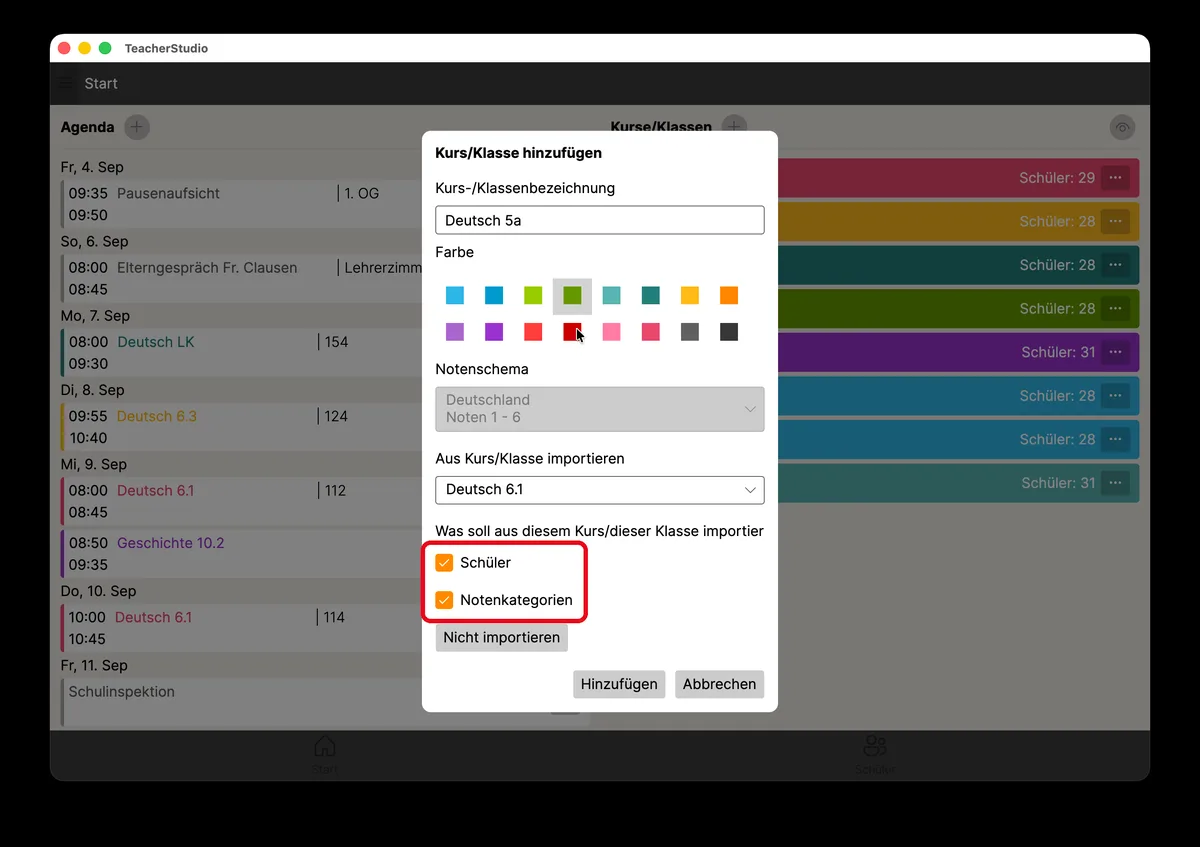1200x847 pixels.
Task: Pick the orange color swatch
Action: (729, 296)
